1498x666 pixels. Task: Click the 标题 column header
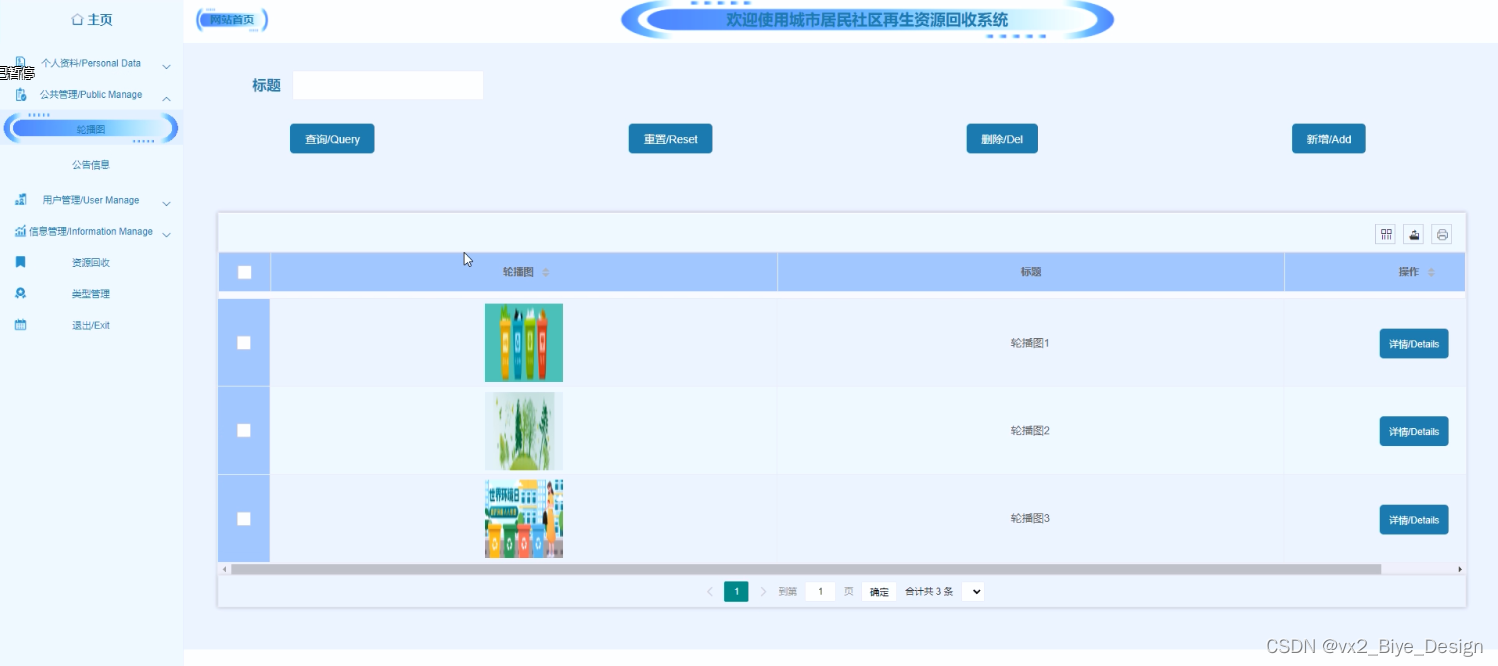tap(1031, 272)
